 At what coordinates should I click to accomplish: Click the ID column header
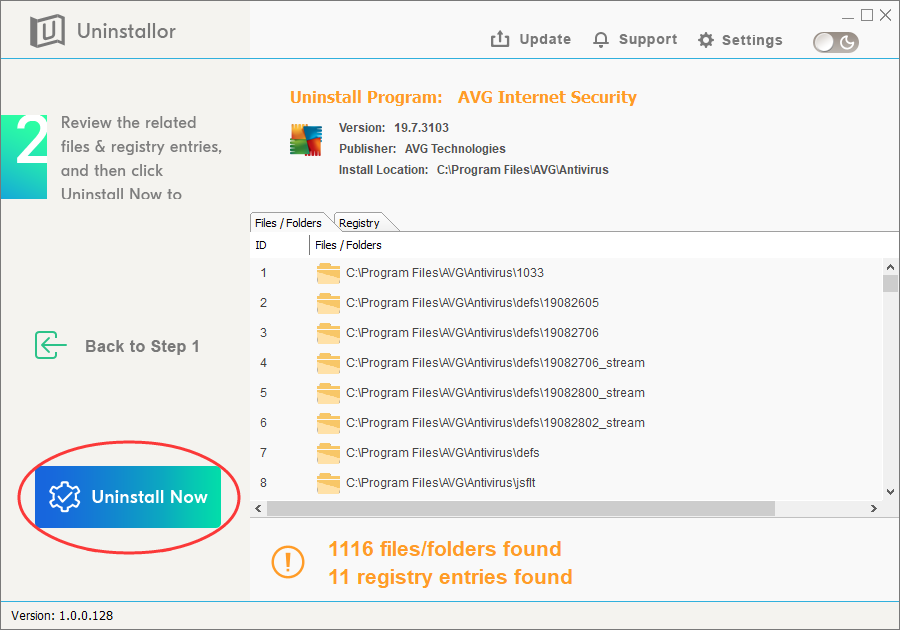pyautogui.click(x=280, y=245)
